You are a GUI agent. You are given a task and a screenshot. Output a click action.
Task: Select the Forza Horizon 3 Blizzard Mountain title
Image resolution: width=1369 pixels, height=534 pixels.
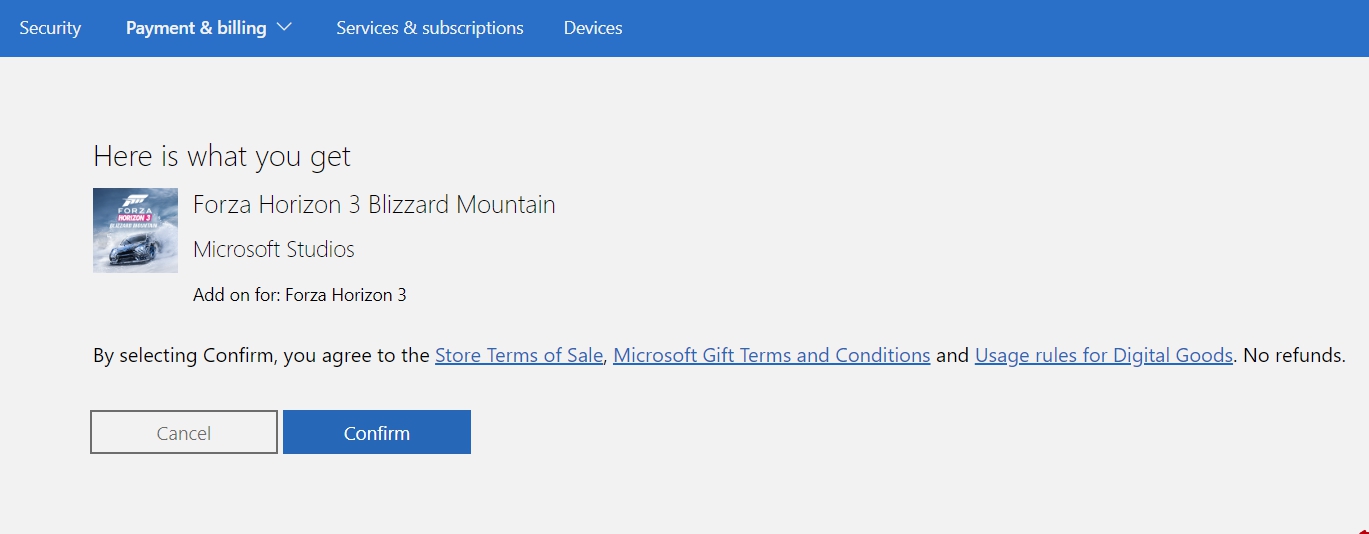[x=374, y=205]
